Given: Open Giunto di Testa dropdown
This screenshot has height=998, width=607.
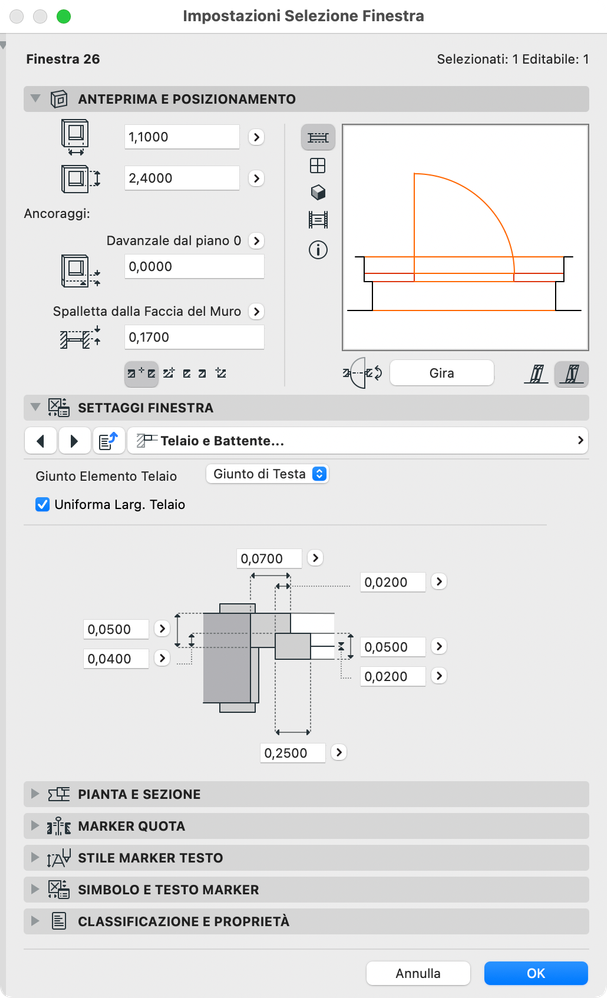Looking at the screenshot, I should pos(267,474).
